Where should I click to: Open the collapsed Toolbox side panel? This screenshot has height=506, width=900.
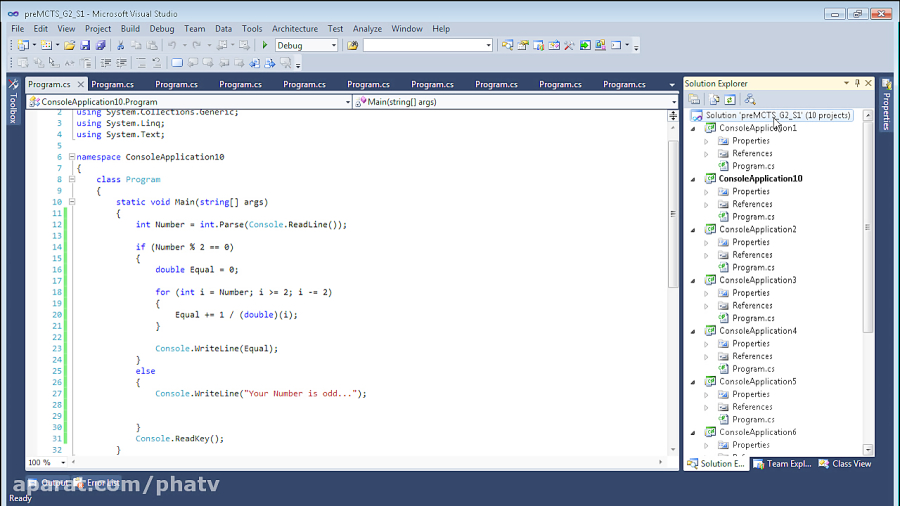coord(13,102)
